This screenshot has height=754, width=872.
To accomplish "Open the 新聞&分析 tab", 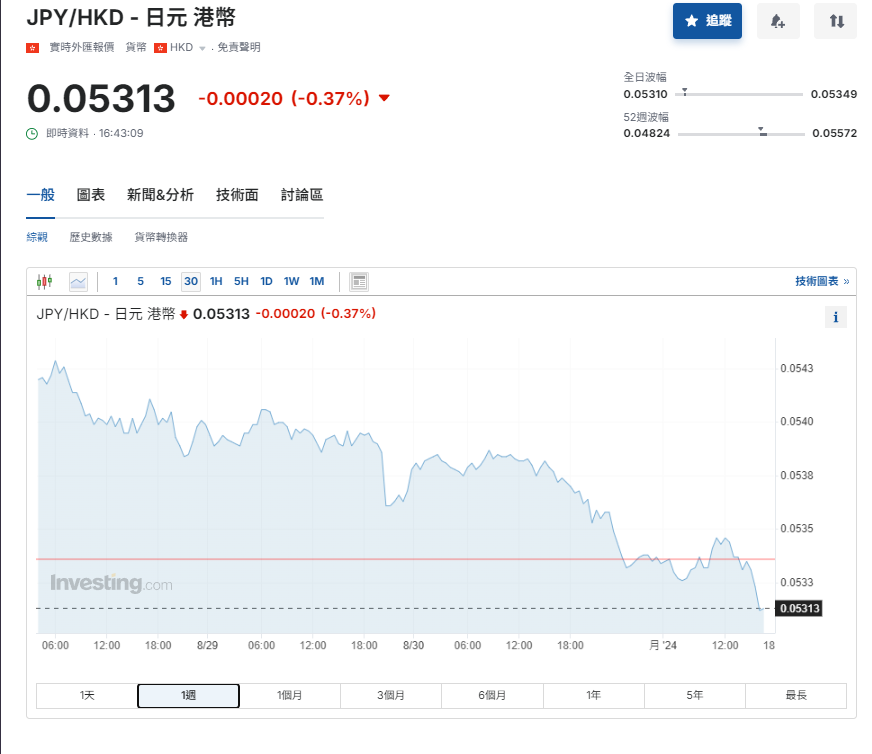I will [x=160, y=195].
